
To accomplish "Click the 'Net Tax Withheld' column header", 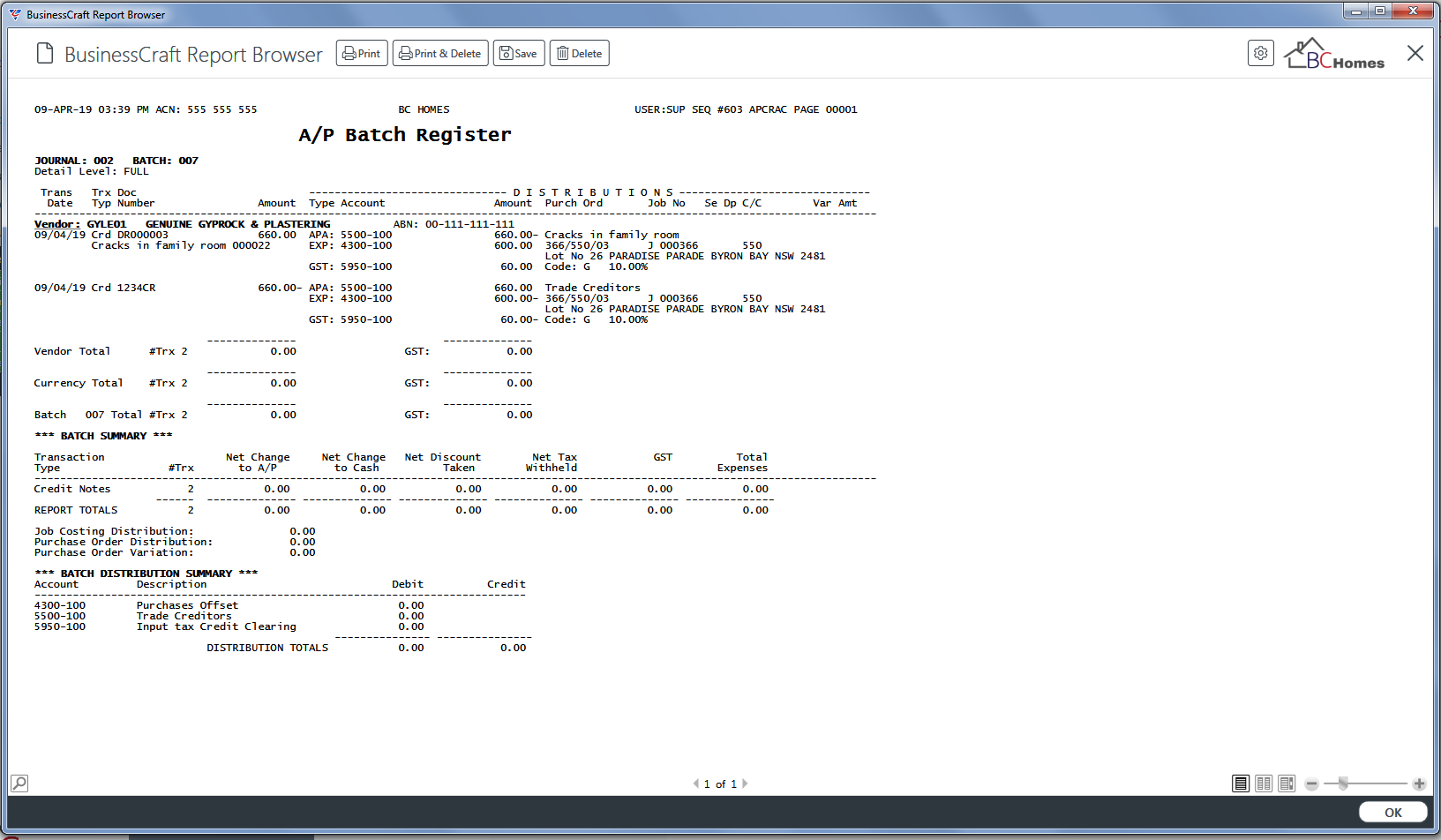I will coord(552,462).
